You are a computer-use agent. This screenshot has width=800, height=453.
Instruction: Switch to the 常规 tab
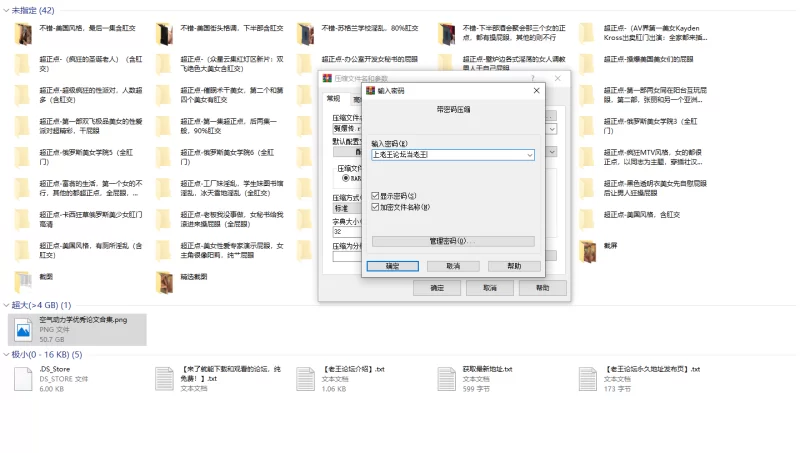point(333,98)
